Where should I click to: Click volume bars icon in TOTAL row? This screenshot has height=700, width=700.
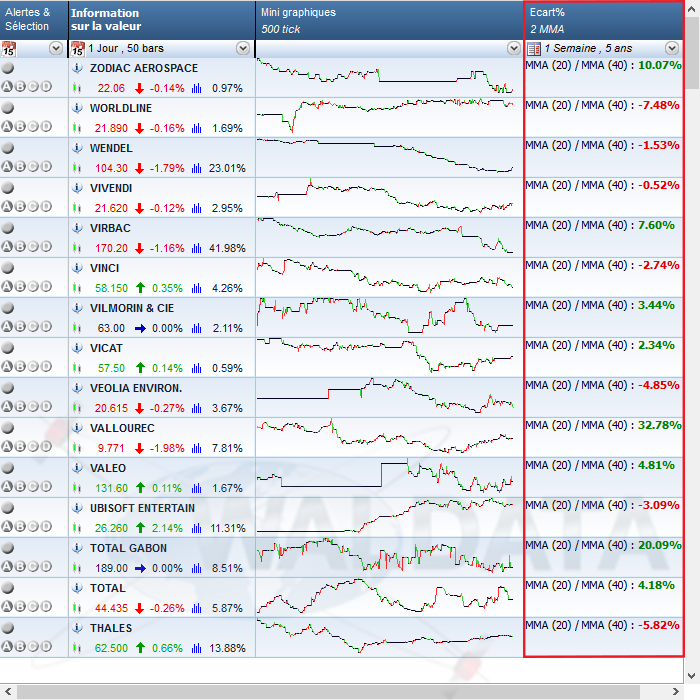pyautogui.click(x=196, y=608)
